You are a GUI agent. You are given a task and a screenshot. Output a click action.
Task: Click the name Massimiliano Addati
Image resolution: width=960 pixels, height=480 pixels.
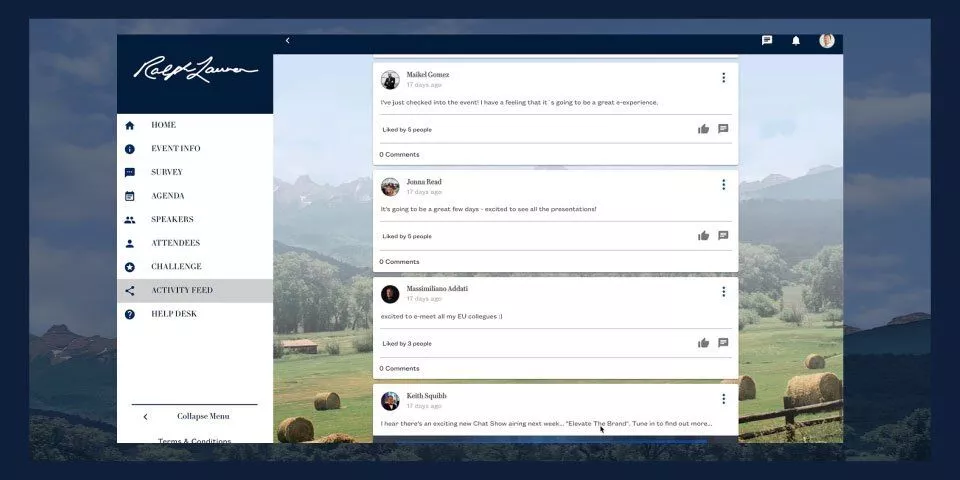point(437,288)
